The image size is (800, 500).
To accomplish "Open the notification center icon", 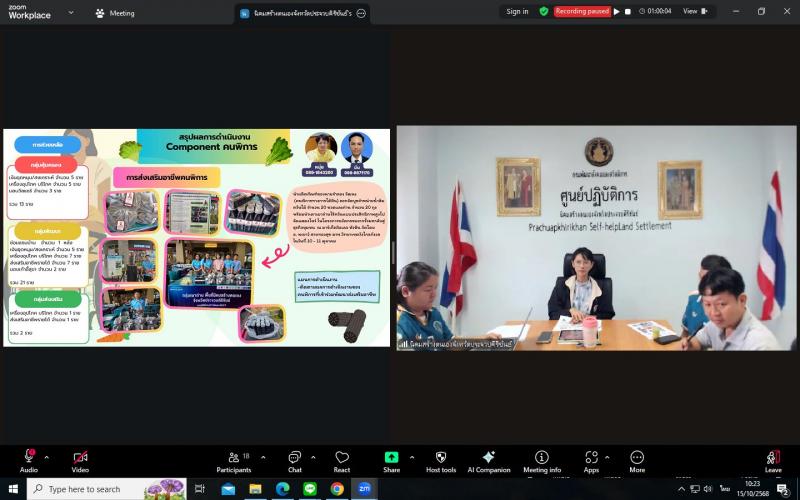I will click(x=783, y=489).
